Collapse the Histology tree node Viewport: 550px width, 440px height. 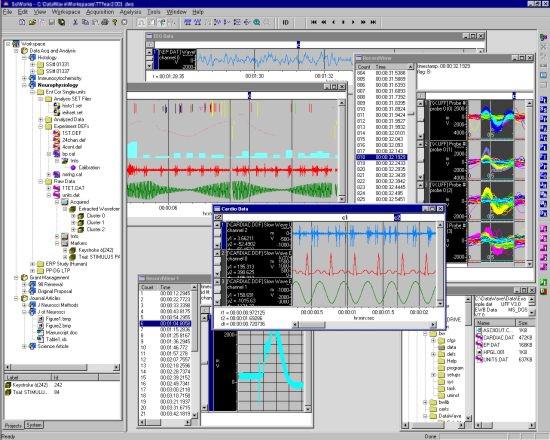click(x=24, y=58)
